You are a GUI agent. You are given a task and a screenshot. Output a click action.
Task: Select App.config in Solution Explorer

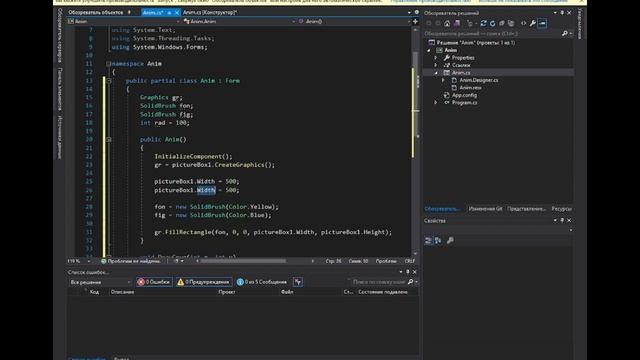pyautogui.click(x=464, y=95)
